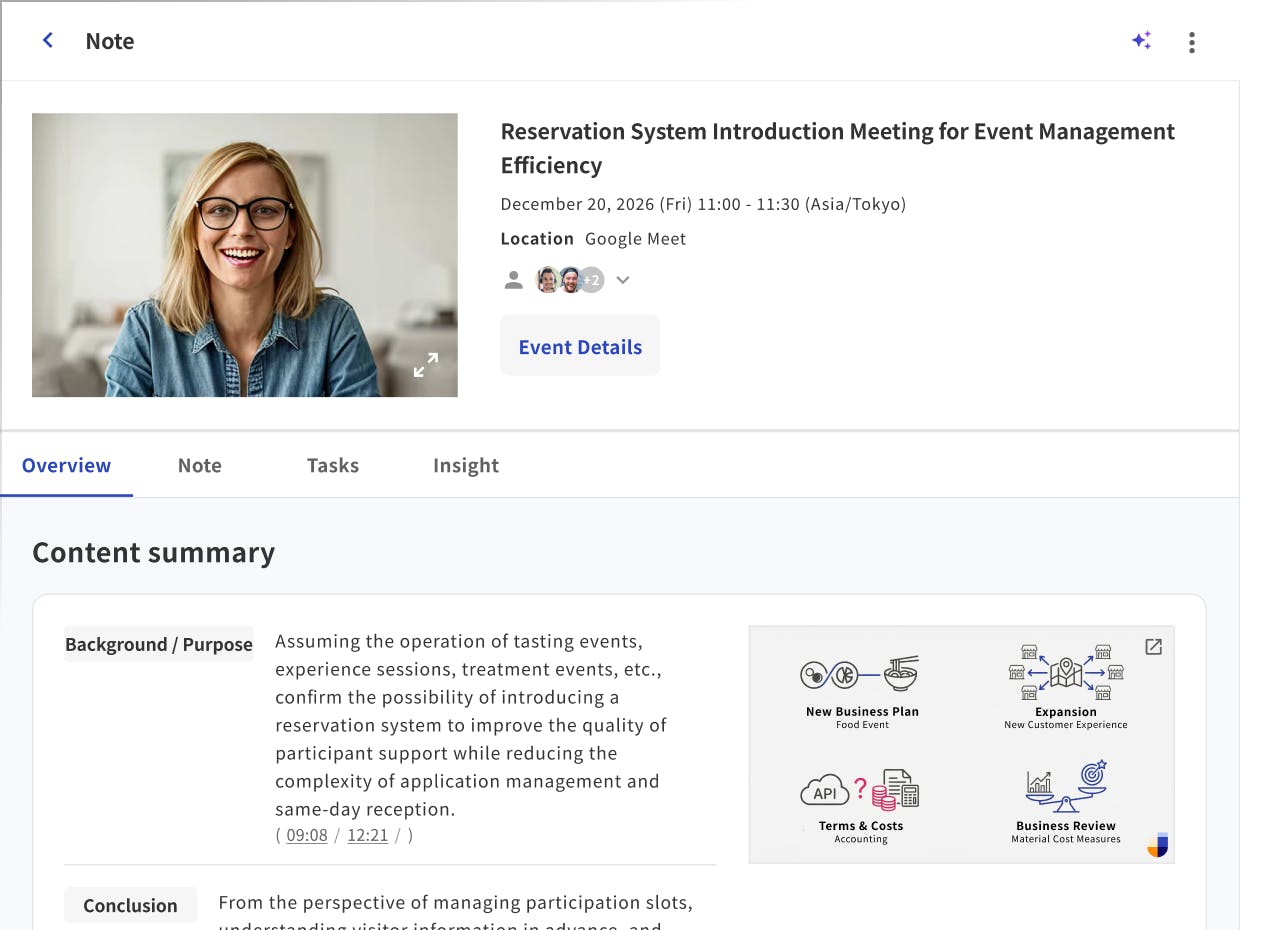Screen dimensions: 1272x930
Task: Open the 09:08 timestamp link
Action: coord(306,835)
